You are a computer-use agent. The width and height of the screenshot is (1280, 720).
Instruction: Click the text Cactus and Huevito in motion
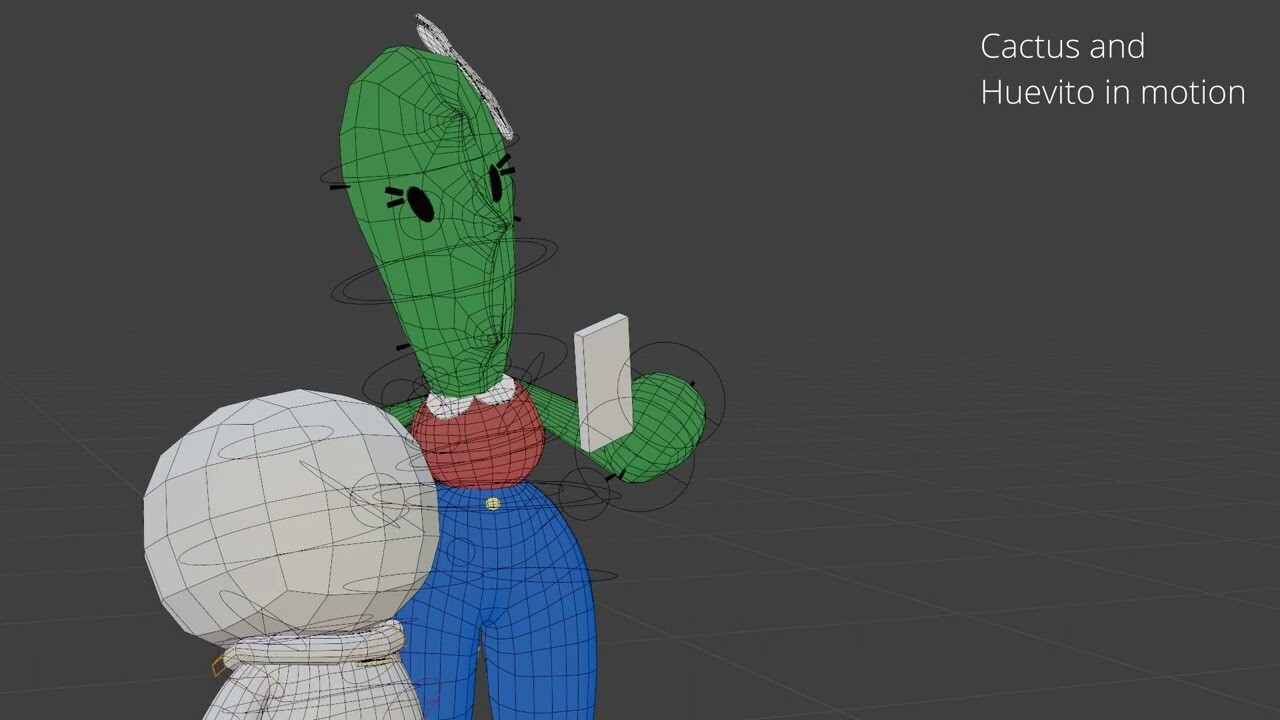(x=1110, y=68)
